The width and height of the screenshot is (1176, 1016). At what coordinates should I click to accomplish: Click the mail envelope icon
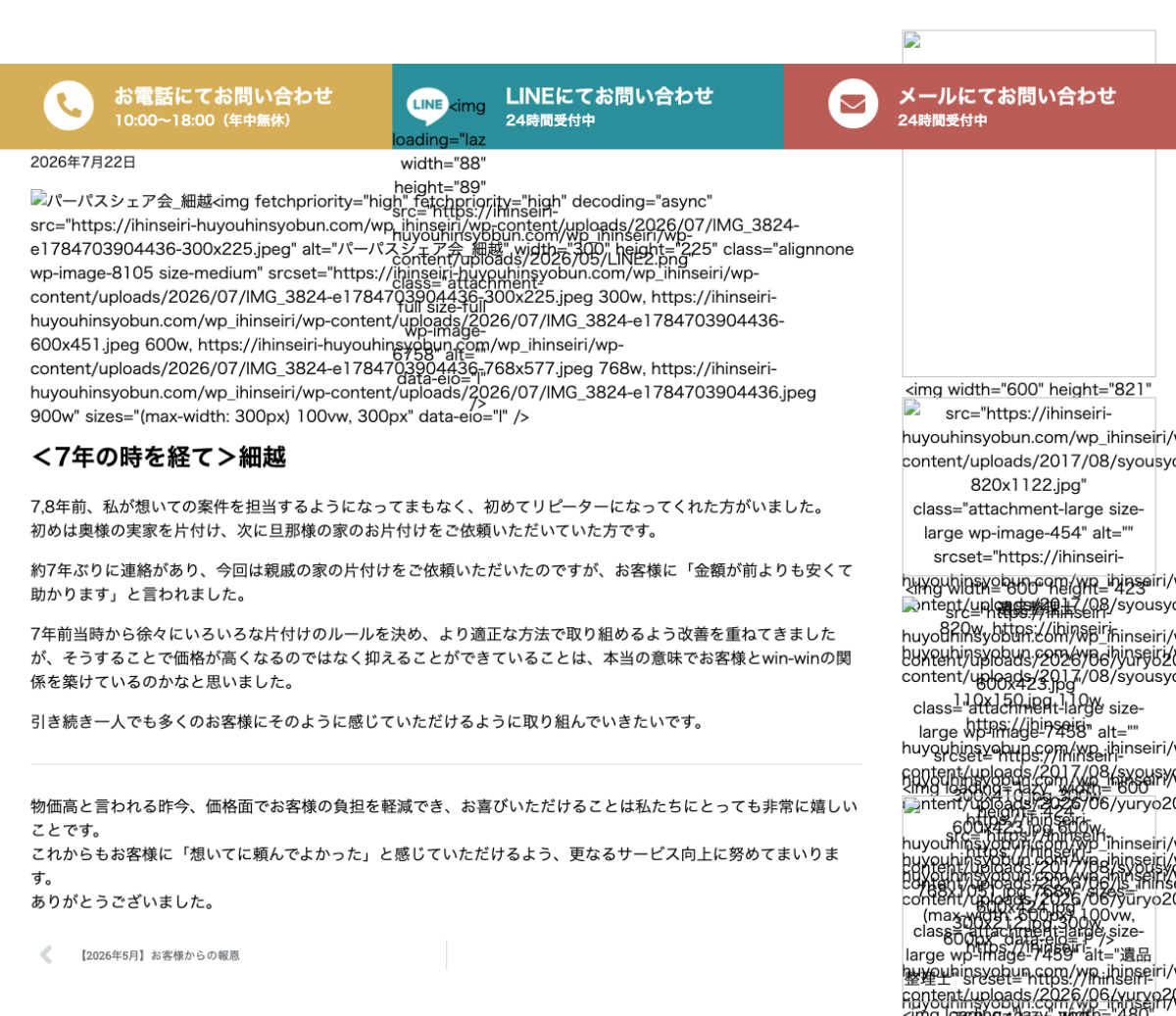(853, 104)
